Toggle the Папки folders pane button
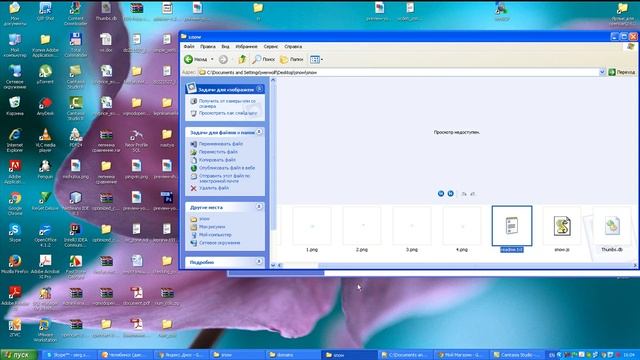 point(291,60)
